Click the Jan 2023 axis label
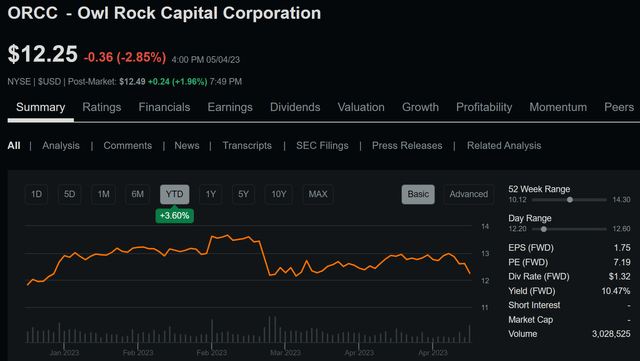Image resolution: width=640 pixels, height=361 pixels. (x=64, y=353)
